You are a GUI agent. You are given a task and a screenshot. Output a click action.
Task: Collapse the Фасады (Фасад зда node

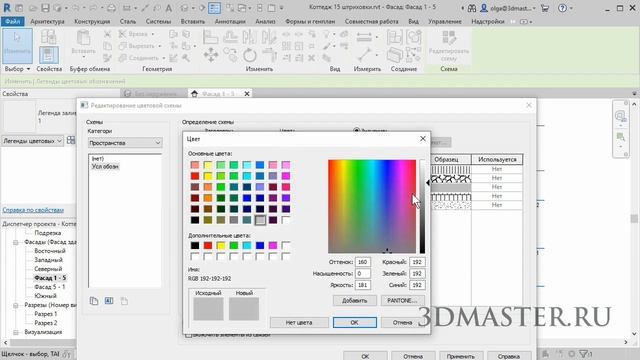tap(16, 242)
